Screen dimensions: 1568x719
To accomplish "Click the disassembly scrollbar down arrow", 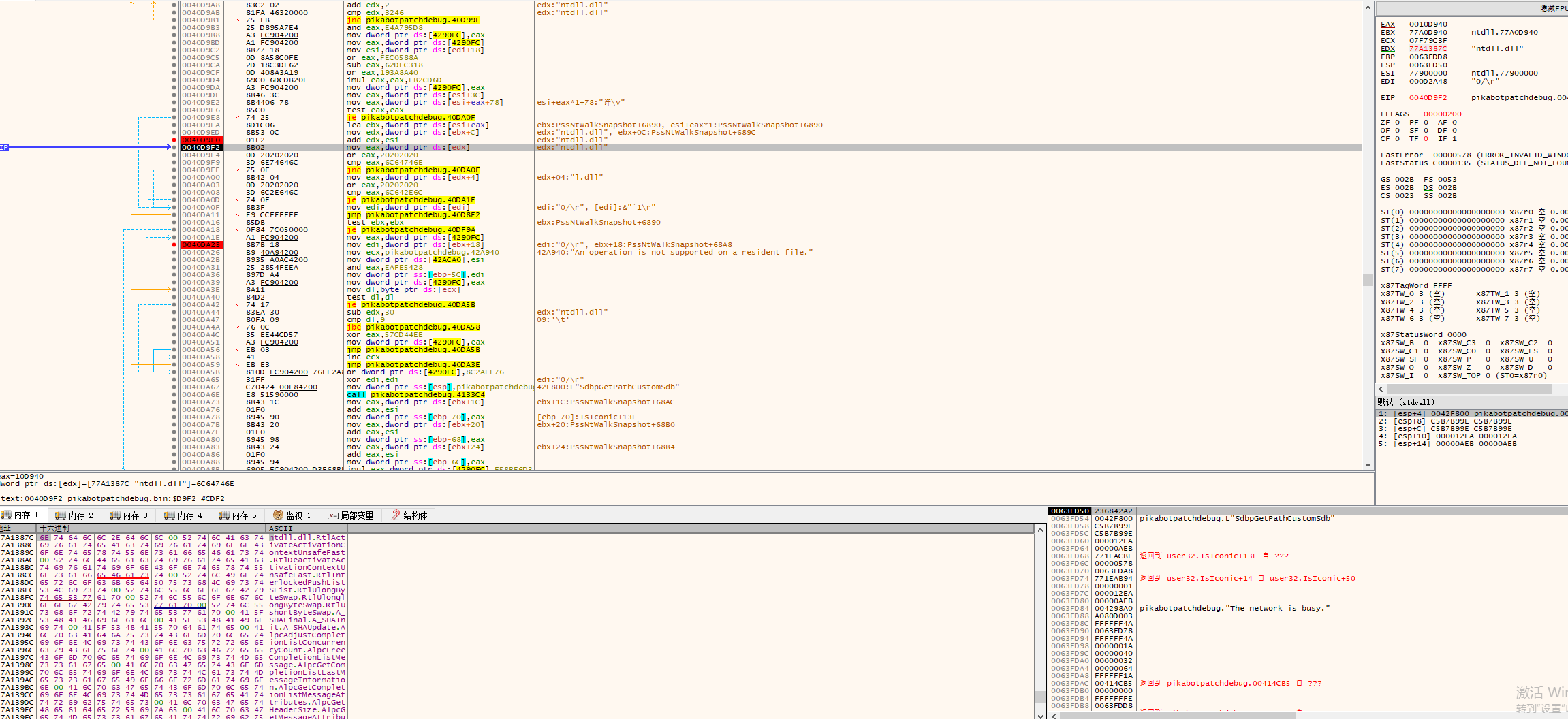I will click(1368, 465).
